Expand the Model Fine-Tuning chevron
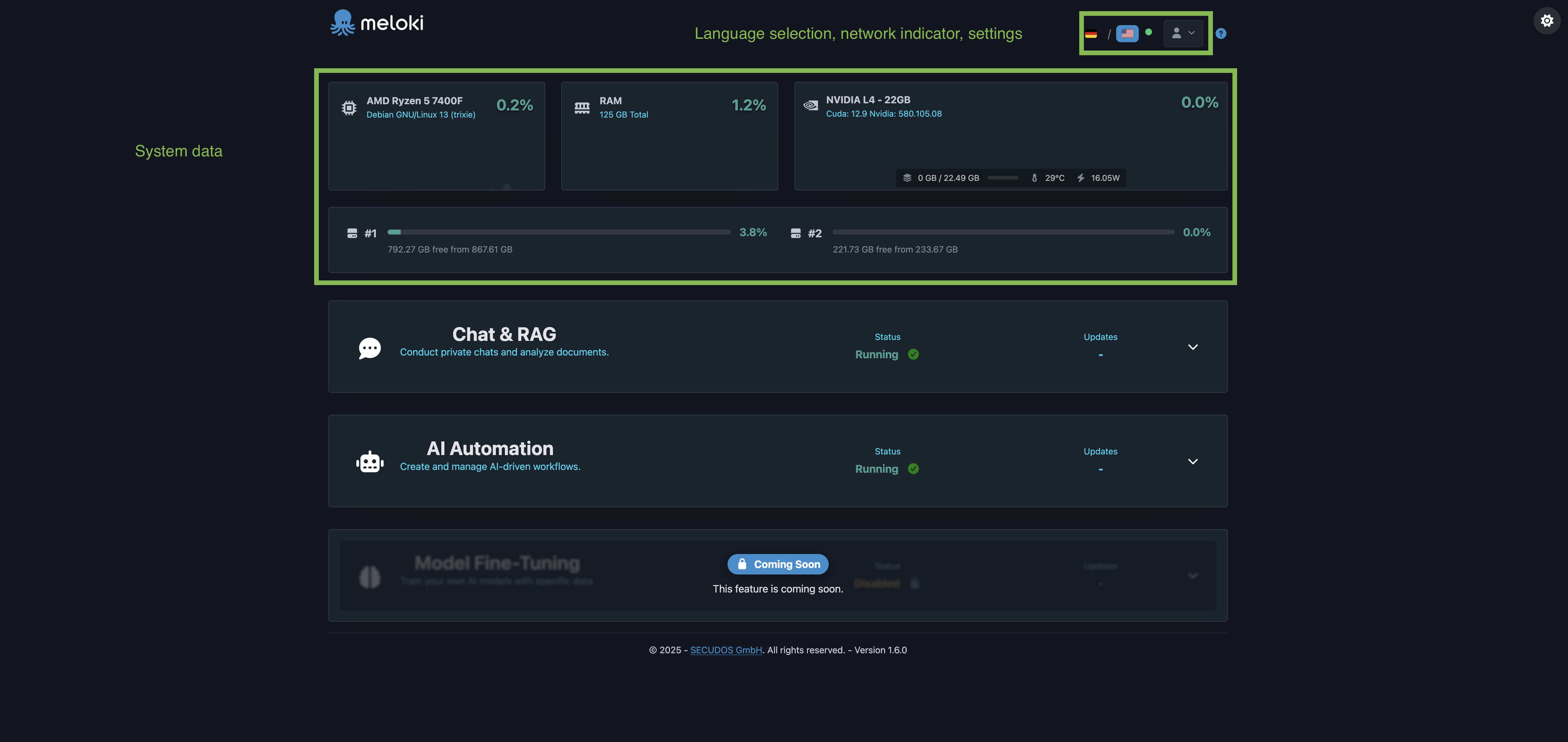 click(x=1193, y=575)
